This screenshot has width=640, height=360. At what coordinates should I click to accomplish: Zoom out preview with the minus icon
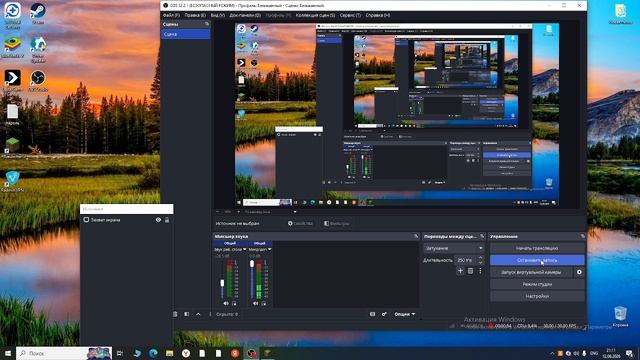pyautogui.click(x=218, y=212)
